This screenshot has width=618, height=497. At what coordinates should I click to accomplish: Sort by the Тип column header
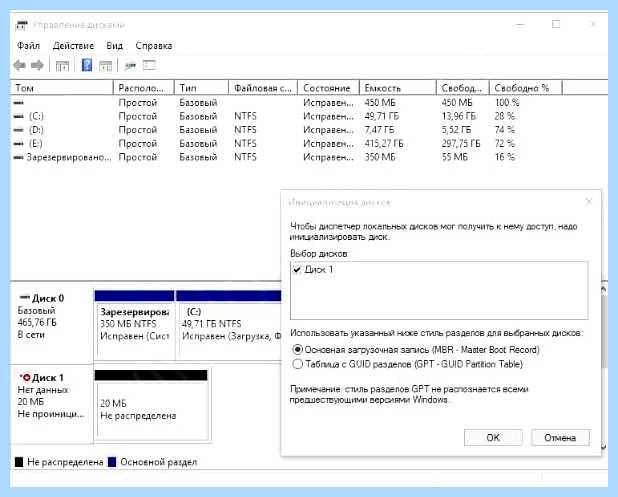(x=201, y=88)
